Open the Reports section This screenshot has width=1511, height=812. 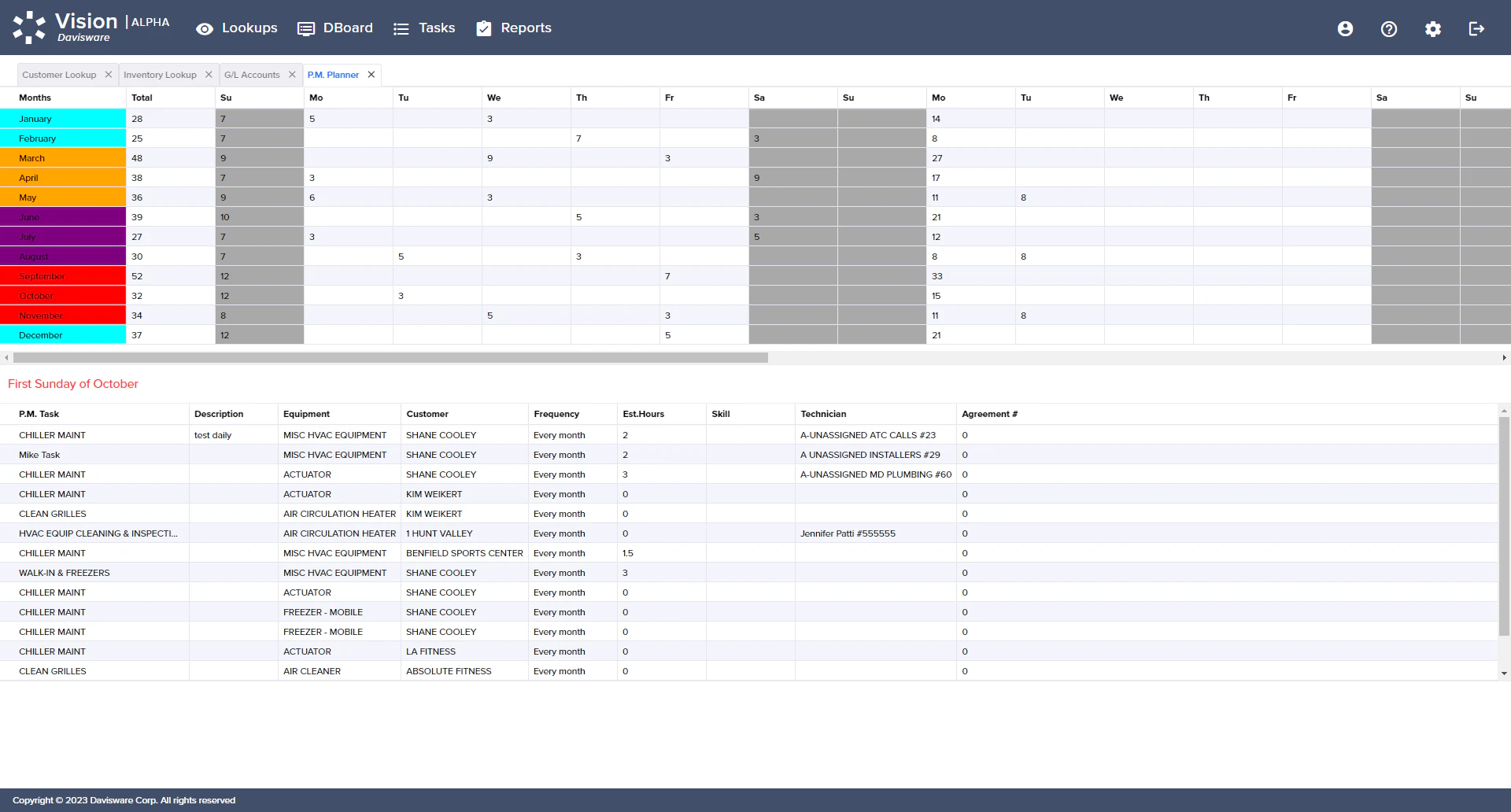(x=513, y=28)
